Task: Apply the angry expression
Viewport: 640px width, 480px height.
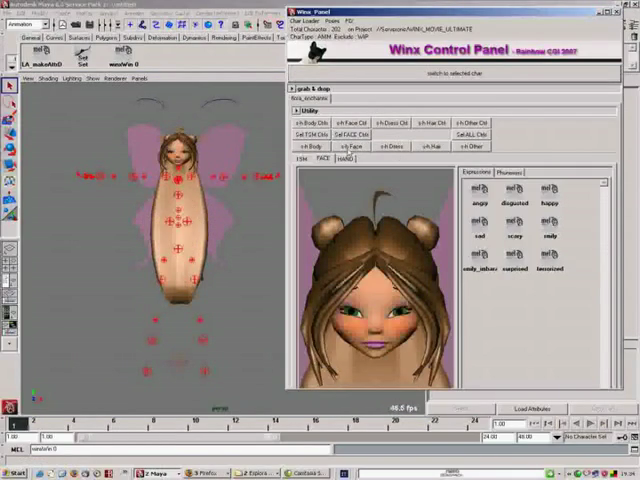Action: [x=480, y=195]
